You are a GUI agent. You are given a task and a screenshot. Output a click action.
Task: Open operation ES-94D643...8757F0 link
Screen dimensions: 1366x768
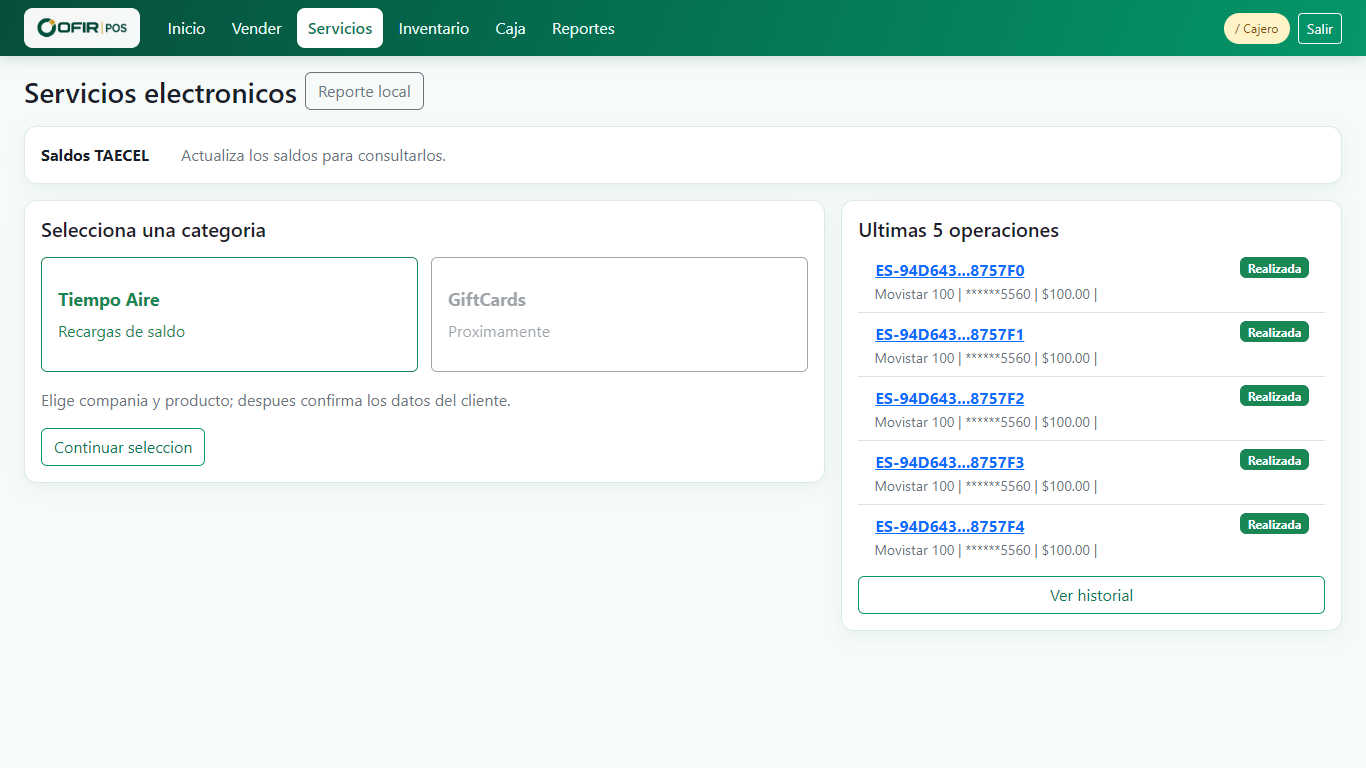tap(950, 270)
